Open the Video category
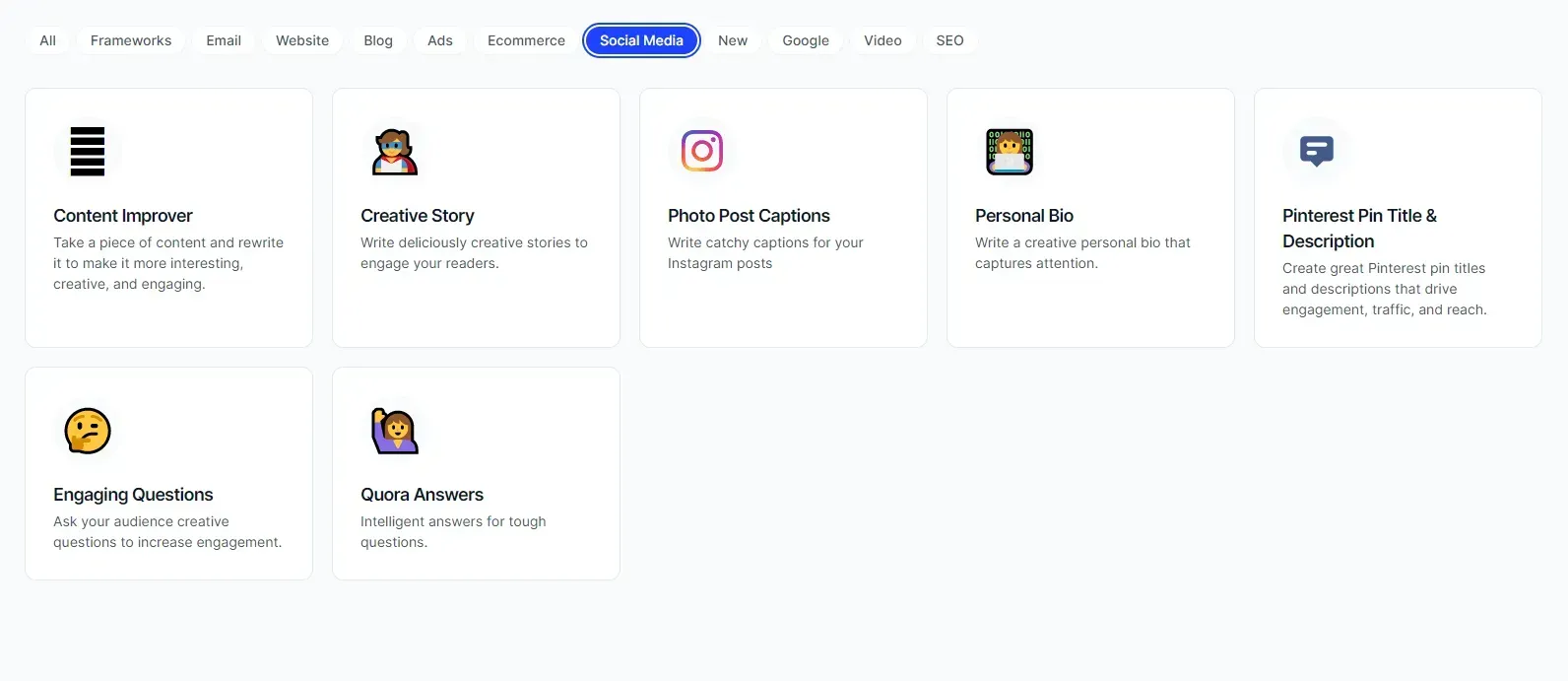1568x681 pixels. pyautogui.click(x=882, y=40)
